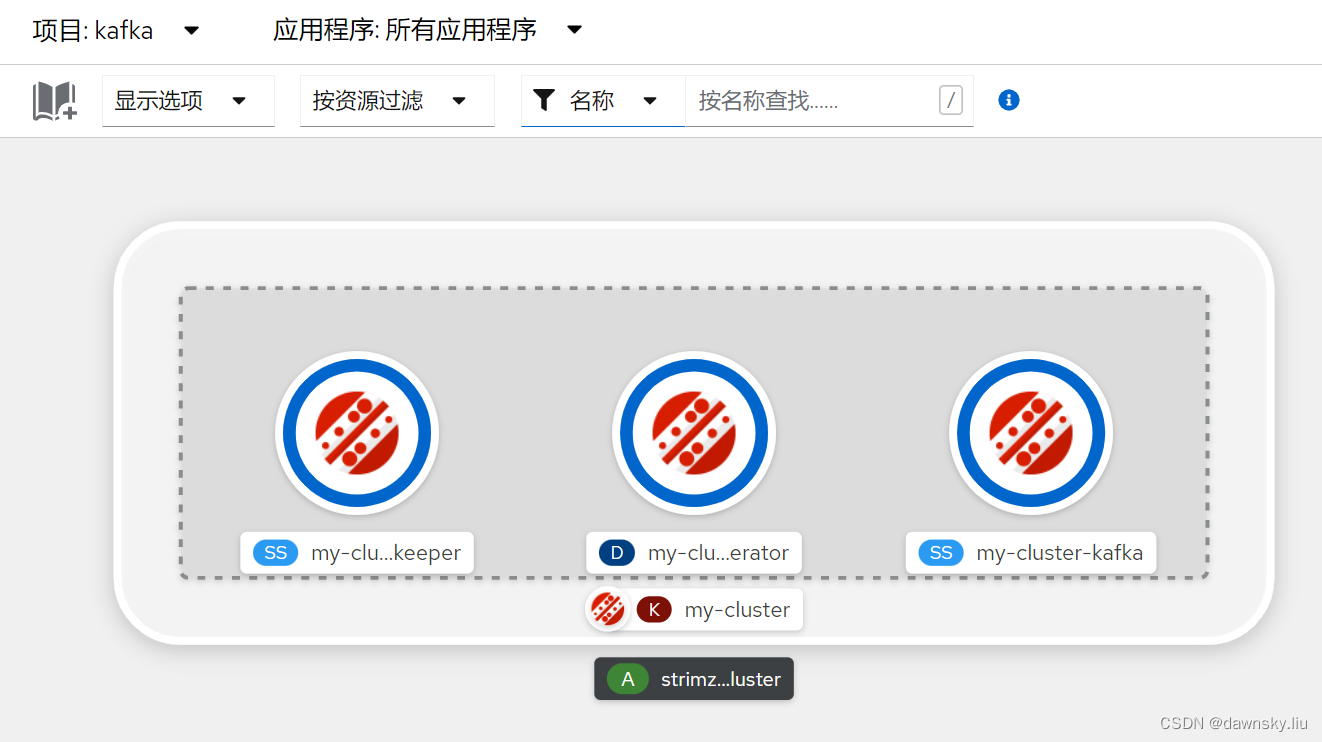Click the SS badge for my-cluster-kafka
This screenshot has width=1322, height=742.
tap(941, 553)
